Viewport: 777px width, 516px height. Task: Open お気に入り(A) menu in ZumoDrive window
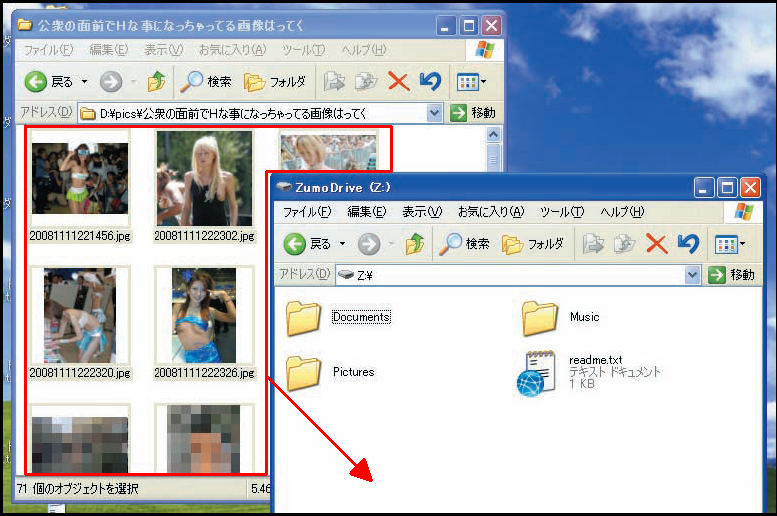[x=491, y=212]
